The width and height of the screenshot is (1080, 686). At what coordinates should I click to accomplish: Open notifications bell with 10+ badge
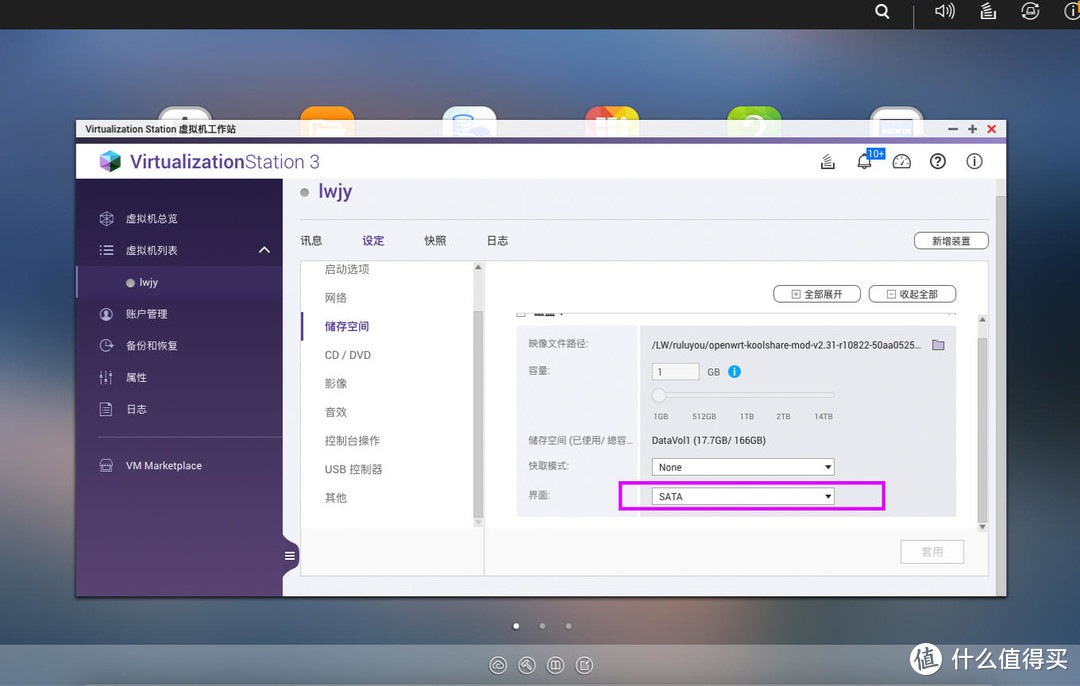pos(864,161)
